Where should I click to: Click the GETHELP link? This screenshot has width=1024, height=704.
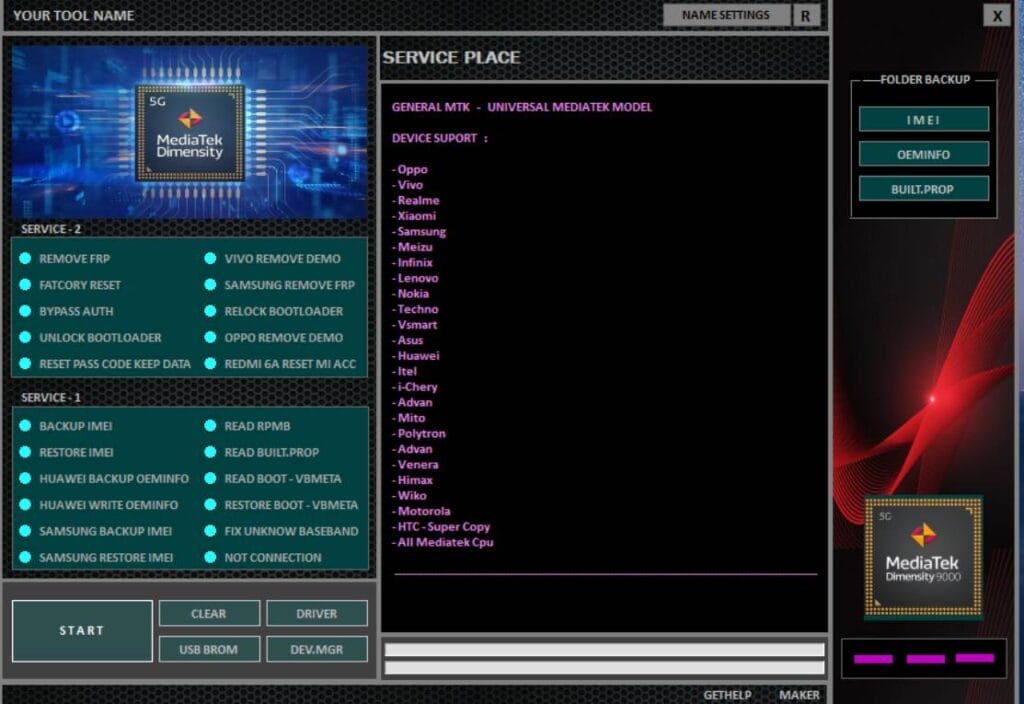coord(727,695)
